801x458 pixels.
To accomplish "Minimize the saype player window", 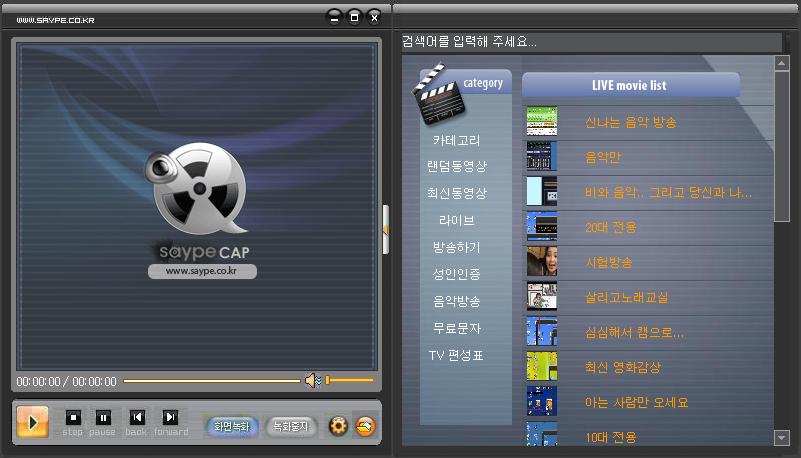I will (335, 18).
